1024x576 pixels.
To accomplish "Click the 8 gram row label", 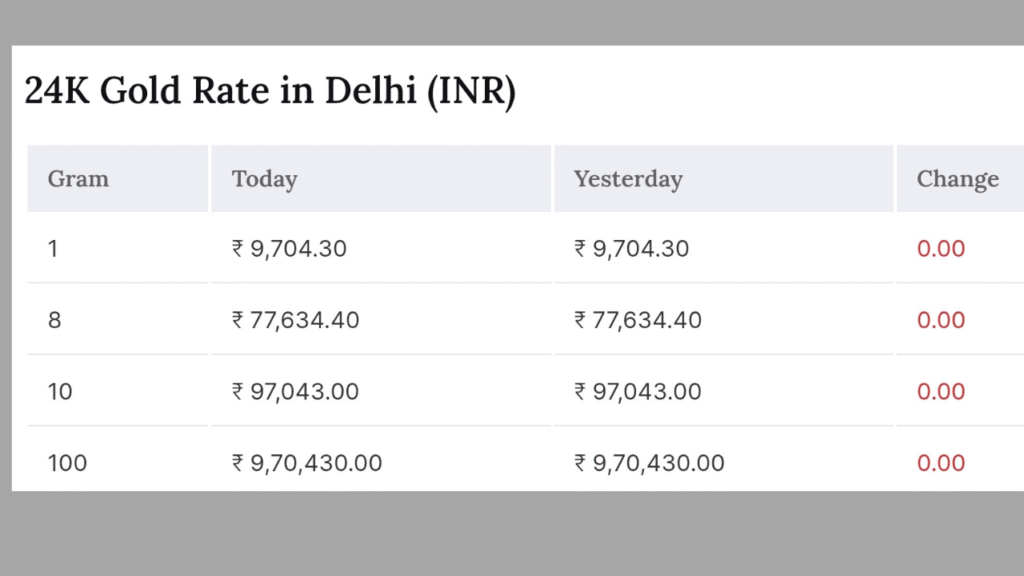I will point(54,320).
